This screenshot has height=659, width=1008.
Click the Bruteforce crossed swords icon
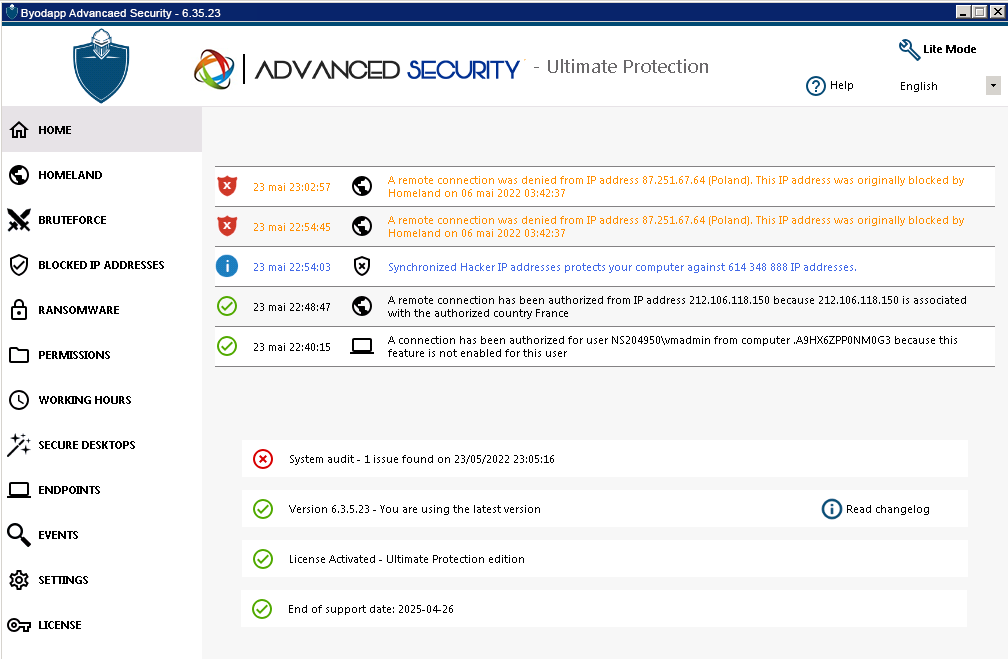click(x=19, y=220)
